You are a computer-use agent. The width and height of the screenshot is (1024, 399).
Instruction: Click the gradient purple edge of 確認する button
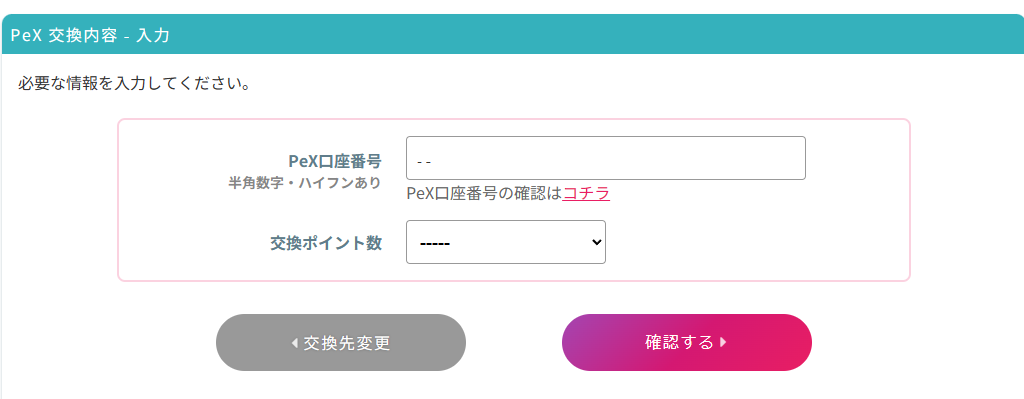576,343
